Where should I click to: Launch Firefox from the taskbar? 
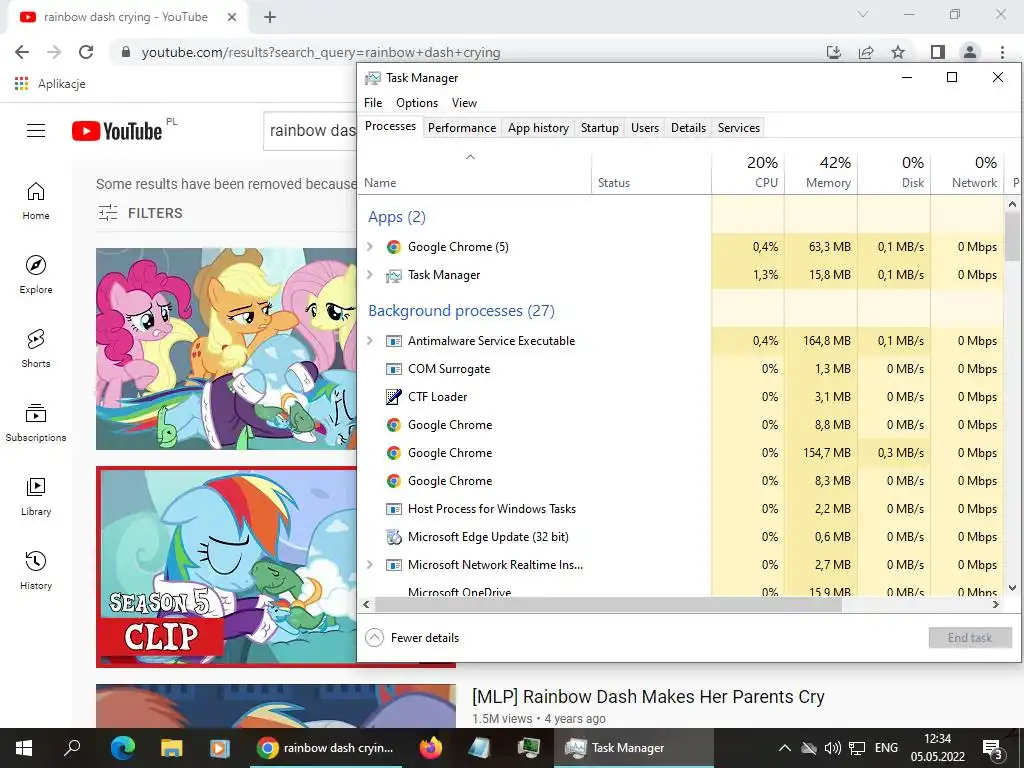coord(430,748)
